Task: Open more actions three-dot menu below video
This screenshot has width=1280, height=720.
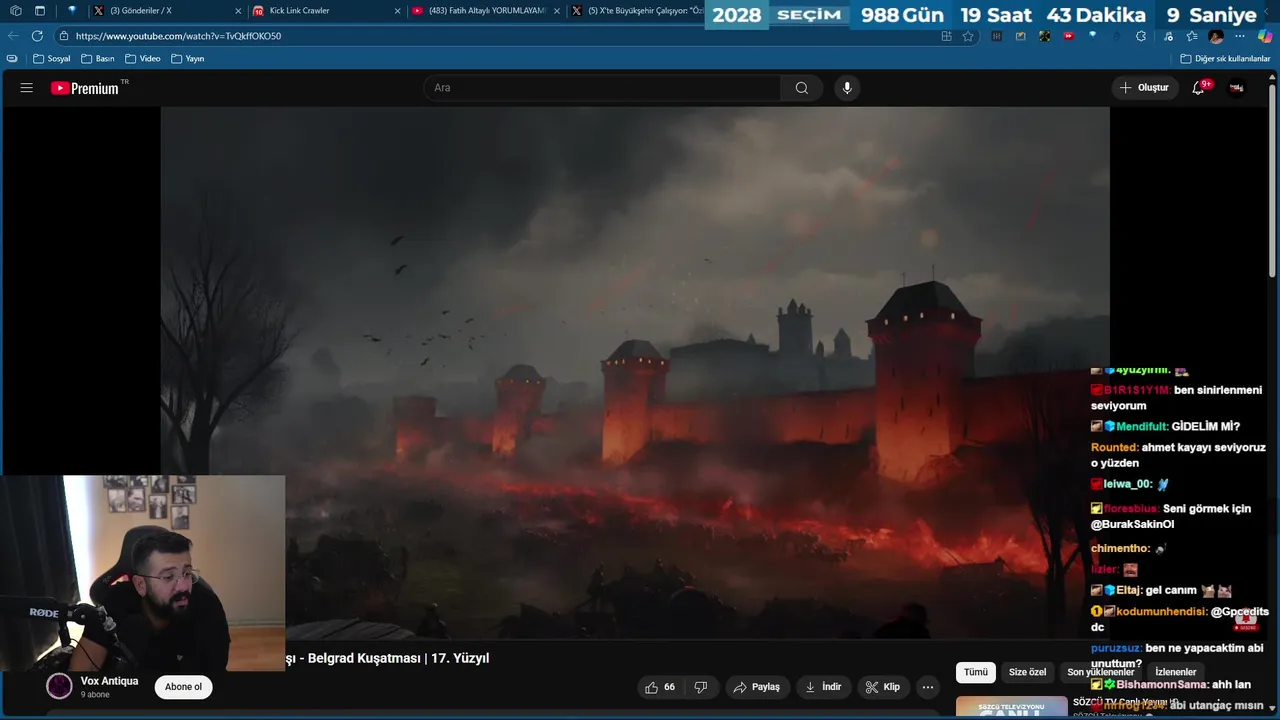Action: click(928, 687)
